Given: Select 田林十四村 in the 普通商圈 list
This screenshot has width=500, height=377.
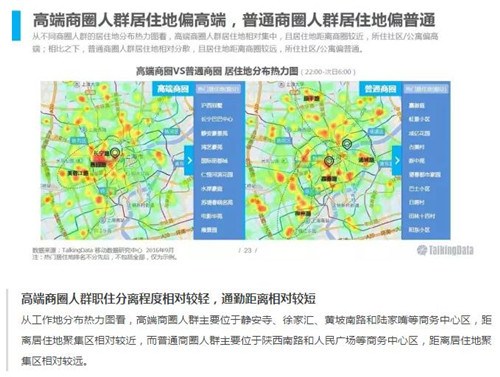Looking at the screenshot, I should [422, 216].
